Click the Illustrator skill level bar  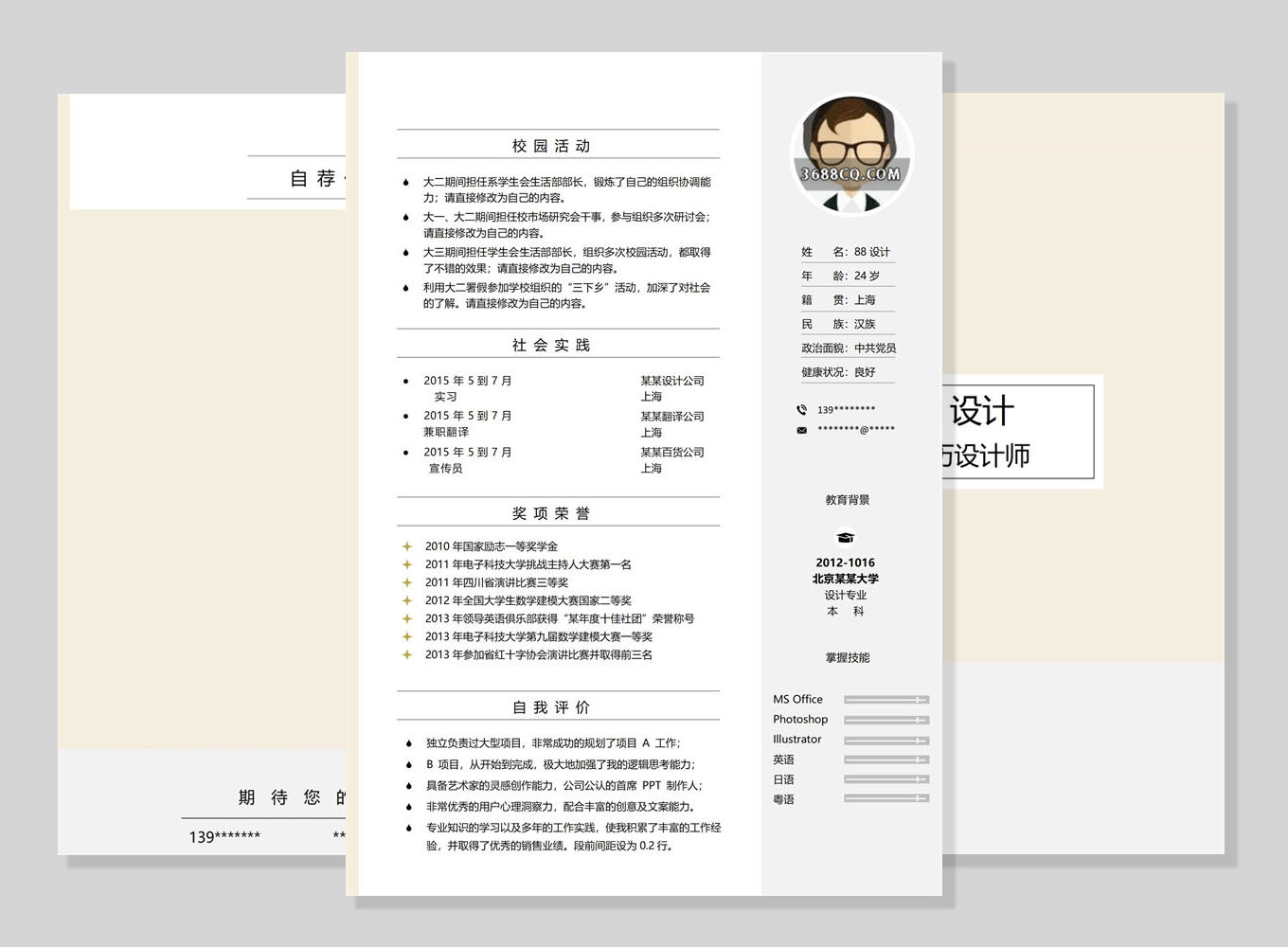(885, 740)
